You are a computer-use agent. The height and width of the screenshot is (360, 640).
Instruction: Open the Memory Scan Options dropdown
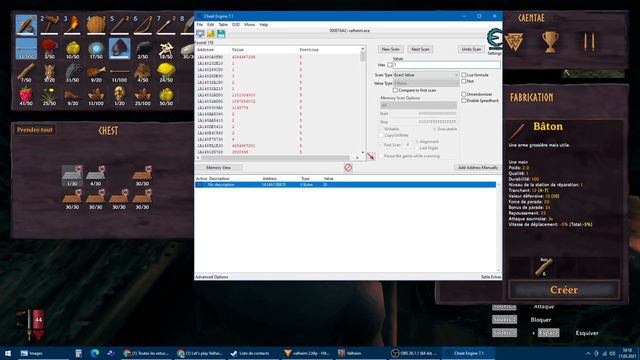418,105
